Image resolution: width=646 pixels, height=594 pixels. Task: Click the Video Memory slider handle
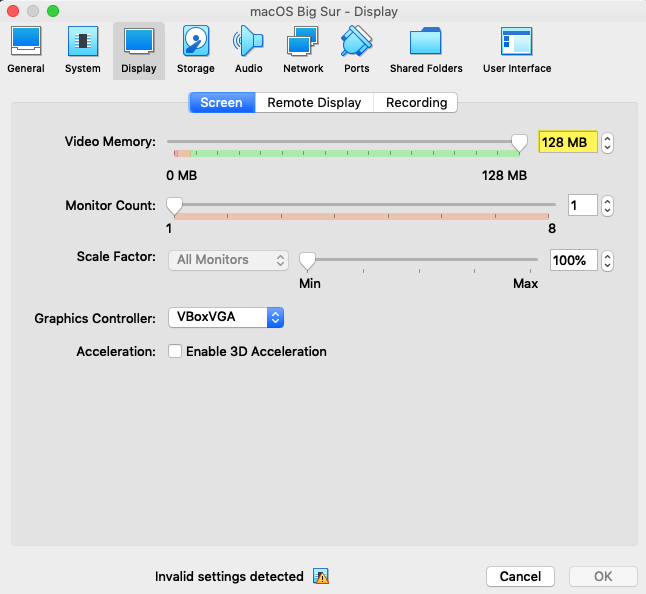coord(519,143)
